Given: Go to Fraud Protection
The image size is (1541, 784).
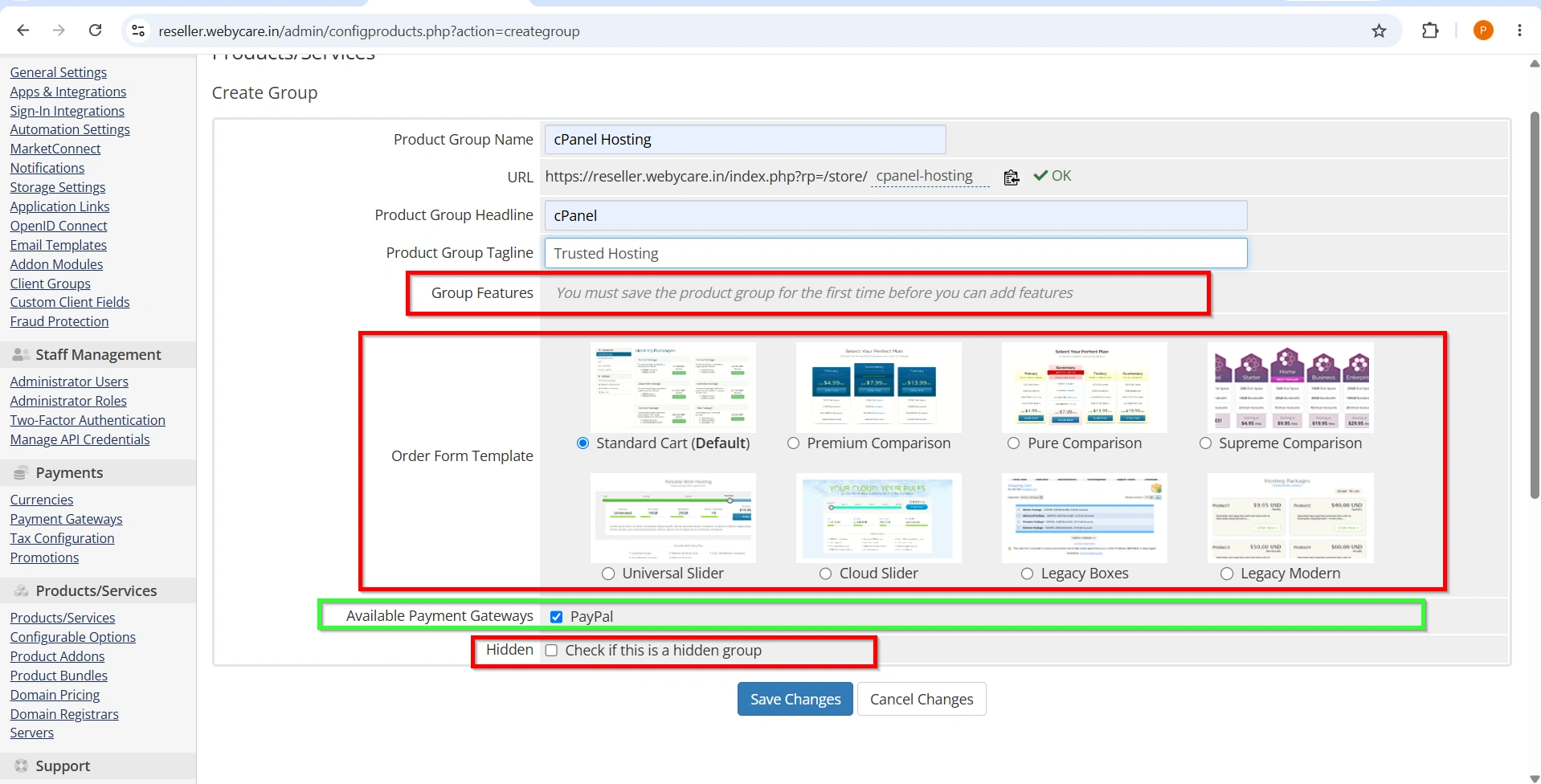Looking at the screenshot, I should pyautogui.click(x=59, y=321).
